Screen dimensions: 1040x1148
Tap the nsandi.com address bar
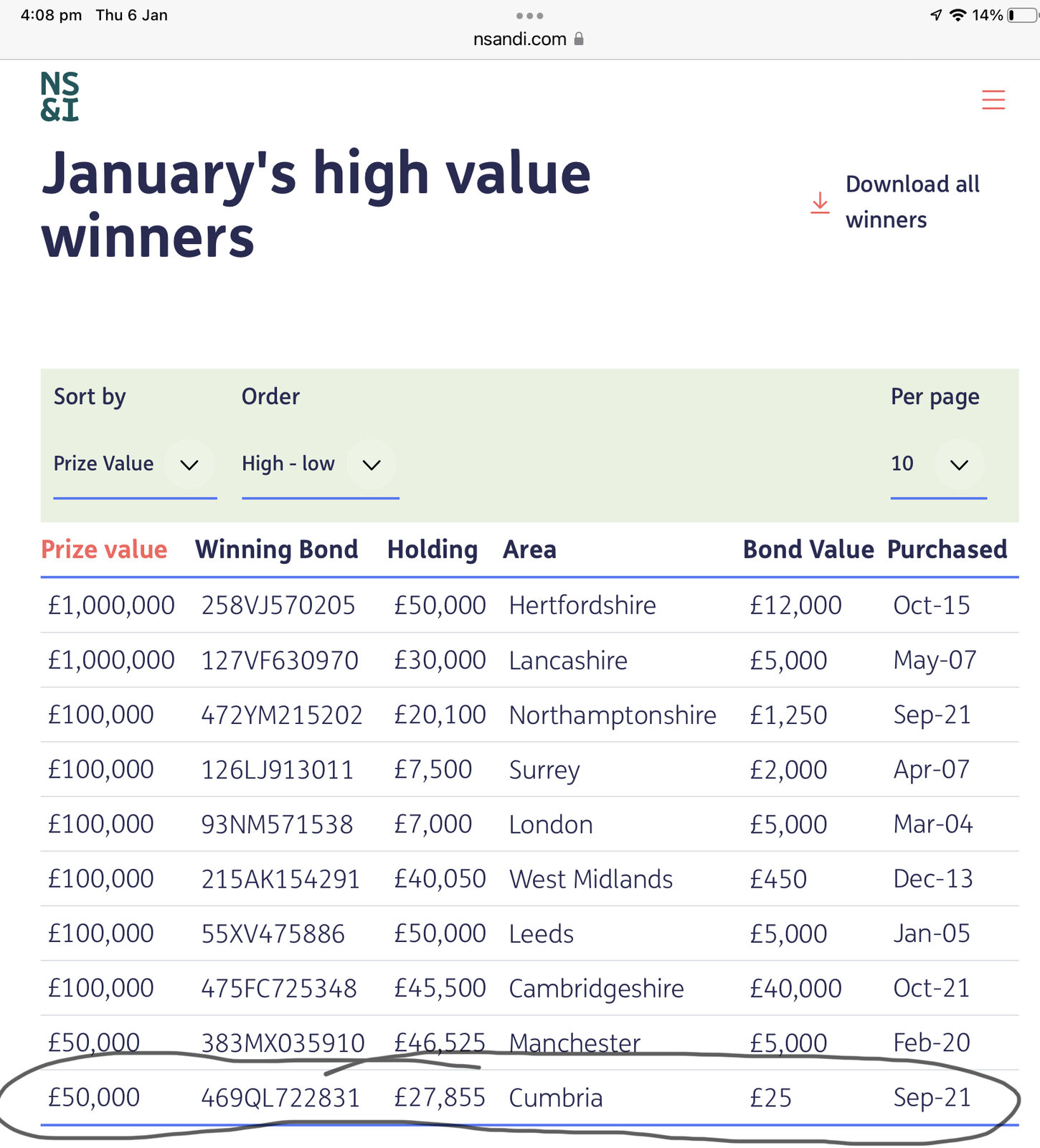520,39
